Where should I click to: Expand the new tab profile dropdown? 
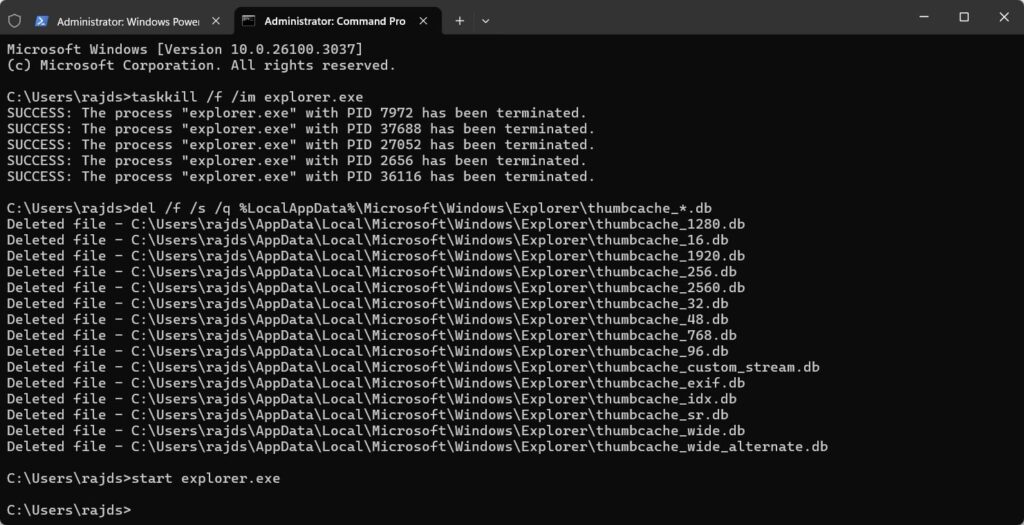click(486, 20)
